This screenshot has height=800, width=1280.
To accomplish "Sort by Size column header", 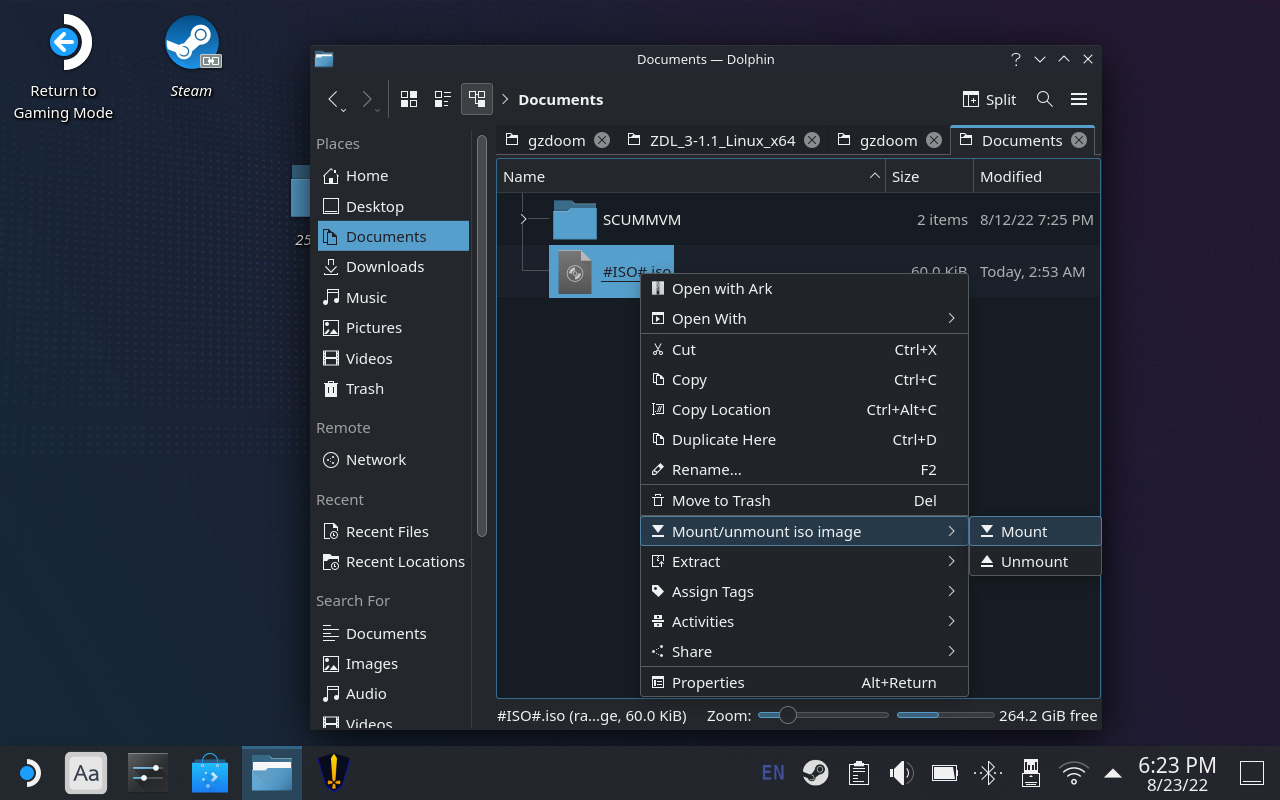I will point(930,177).
